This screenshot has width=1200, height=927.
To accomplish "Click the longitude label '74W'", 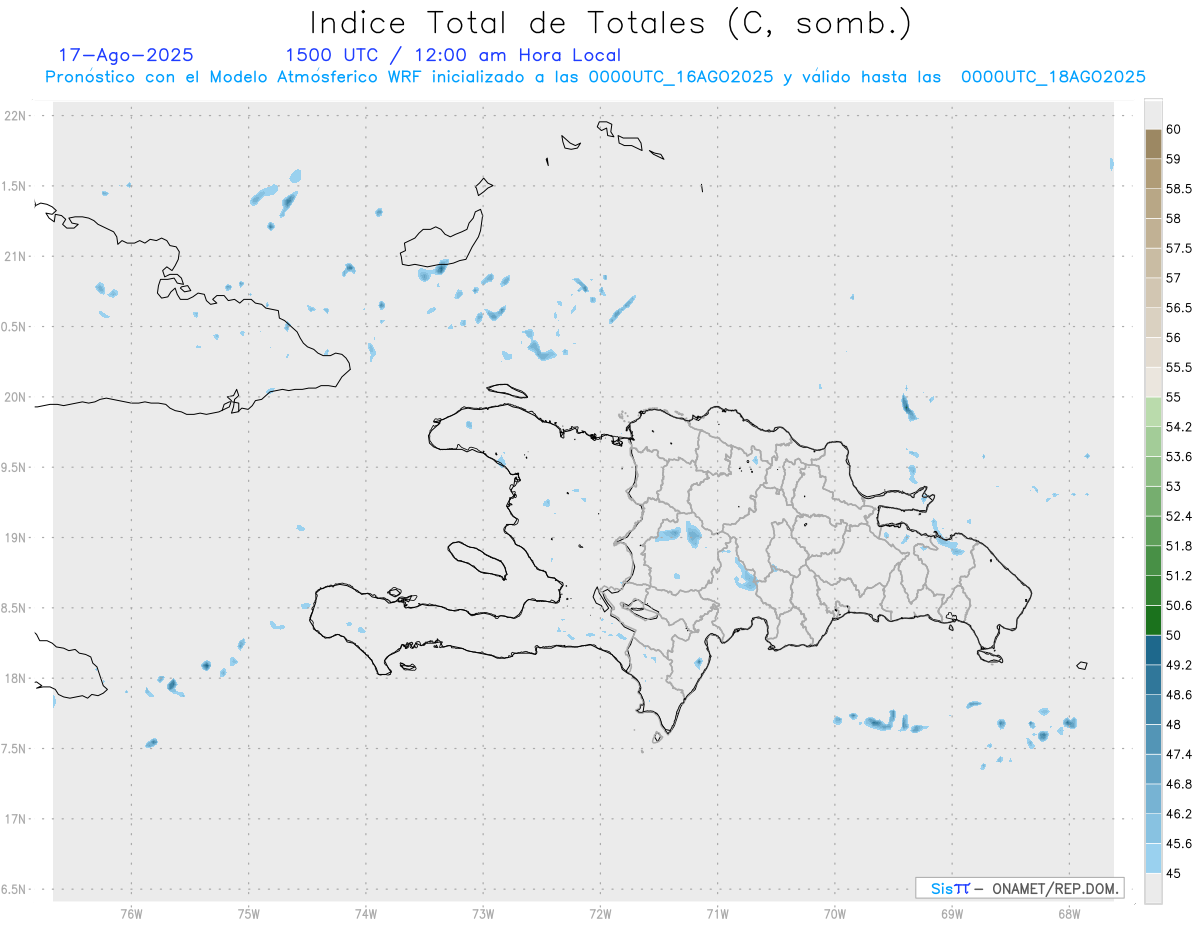I will [365, 914].
